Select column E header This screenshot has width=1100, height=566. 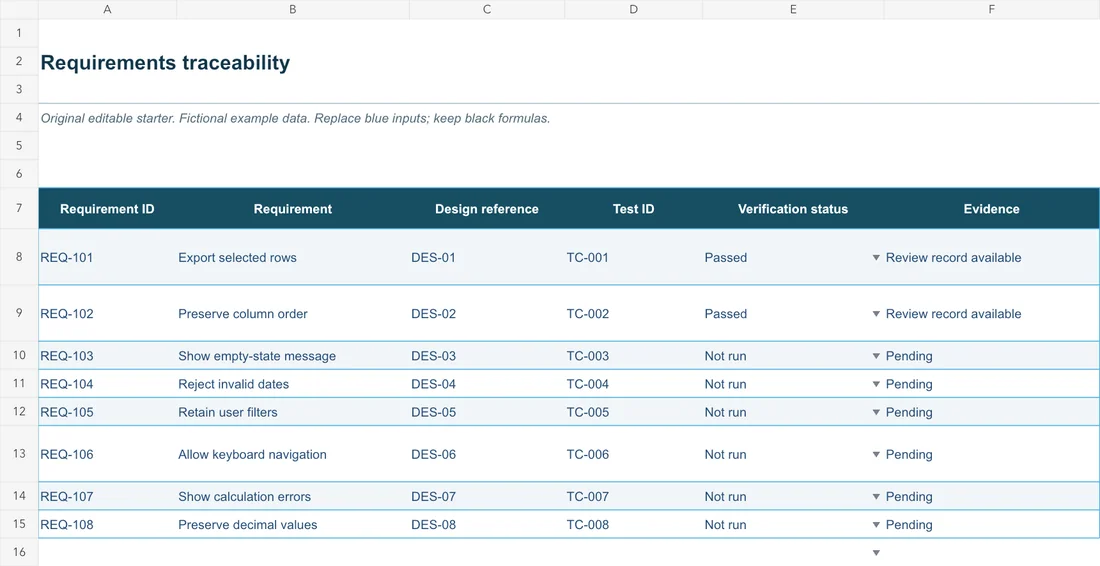793,9
